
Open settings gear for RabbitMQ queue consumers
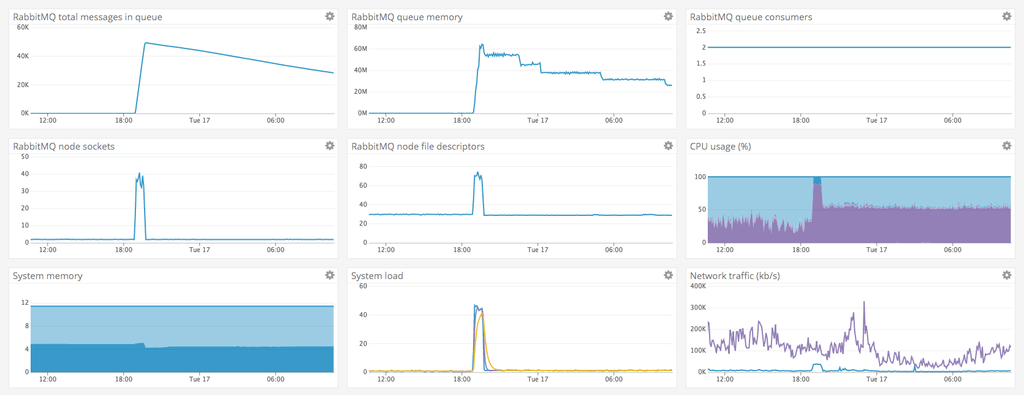[1006, 16]
